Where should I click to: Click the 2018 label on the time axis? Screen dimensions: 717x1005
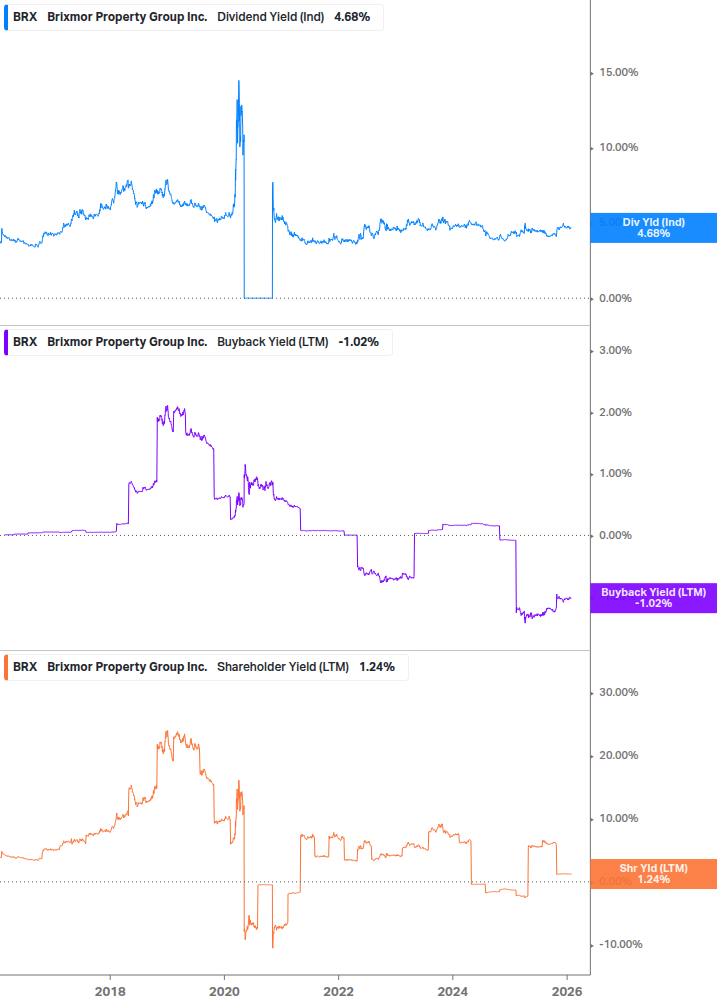(x=110, y=989)
